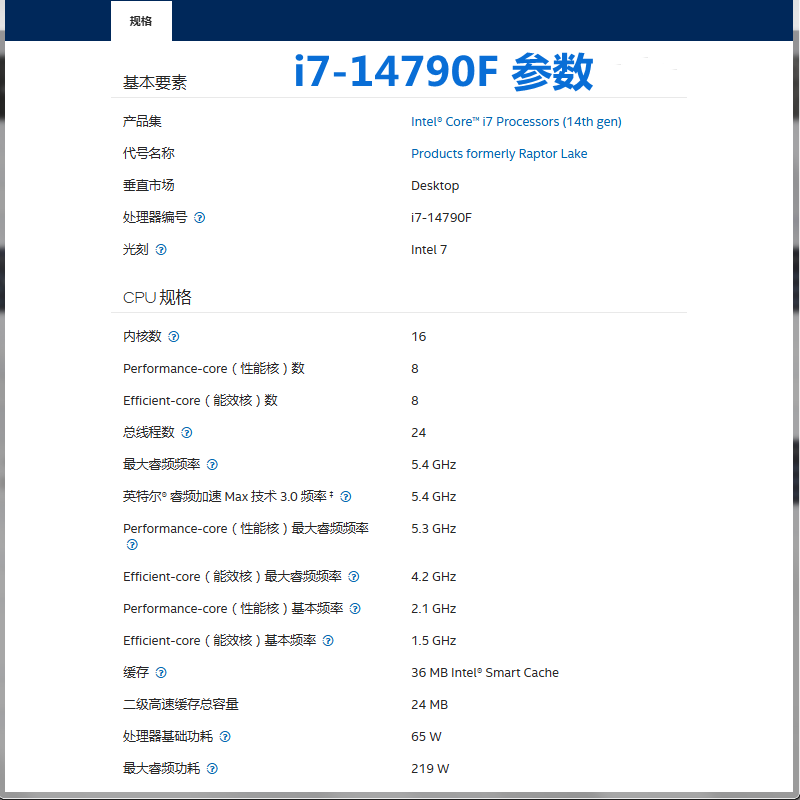Click help icon beside 总线程数
The image size is (800, 800).
tap(189, 432)
